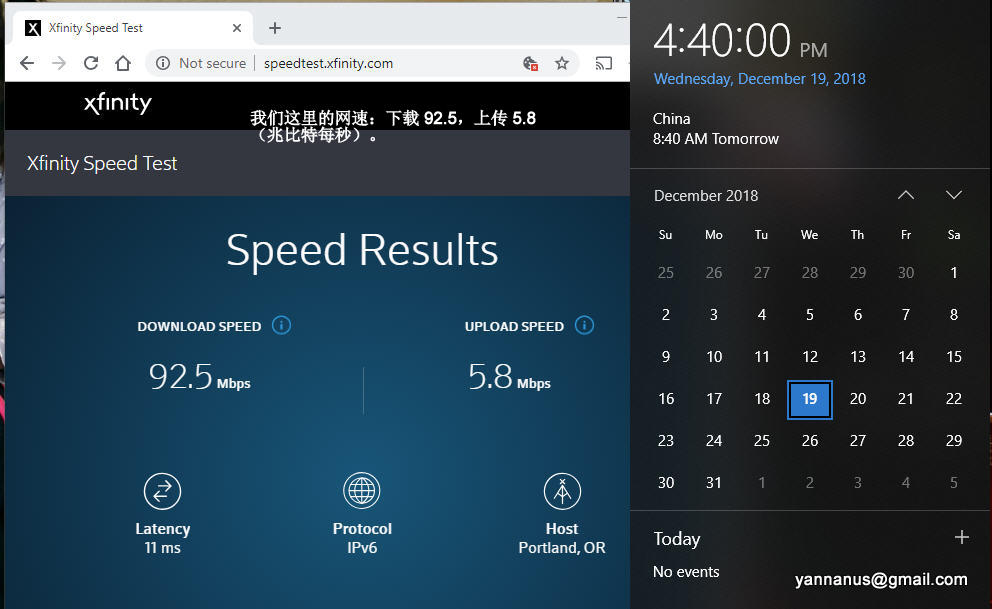992x609 pixels.
Task: Click the Host tower icon
Action: coord(562,491)
